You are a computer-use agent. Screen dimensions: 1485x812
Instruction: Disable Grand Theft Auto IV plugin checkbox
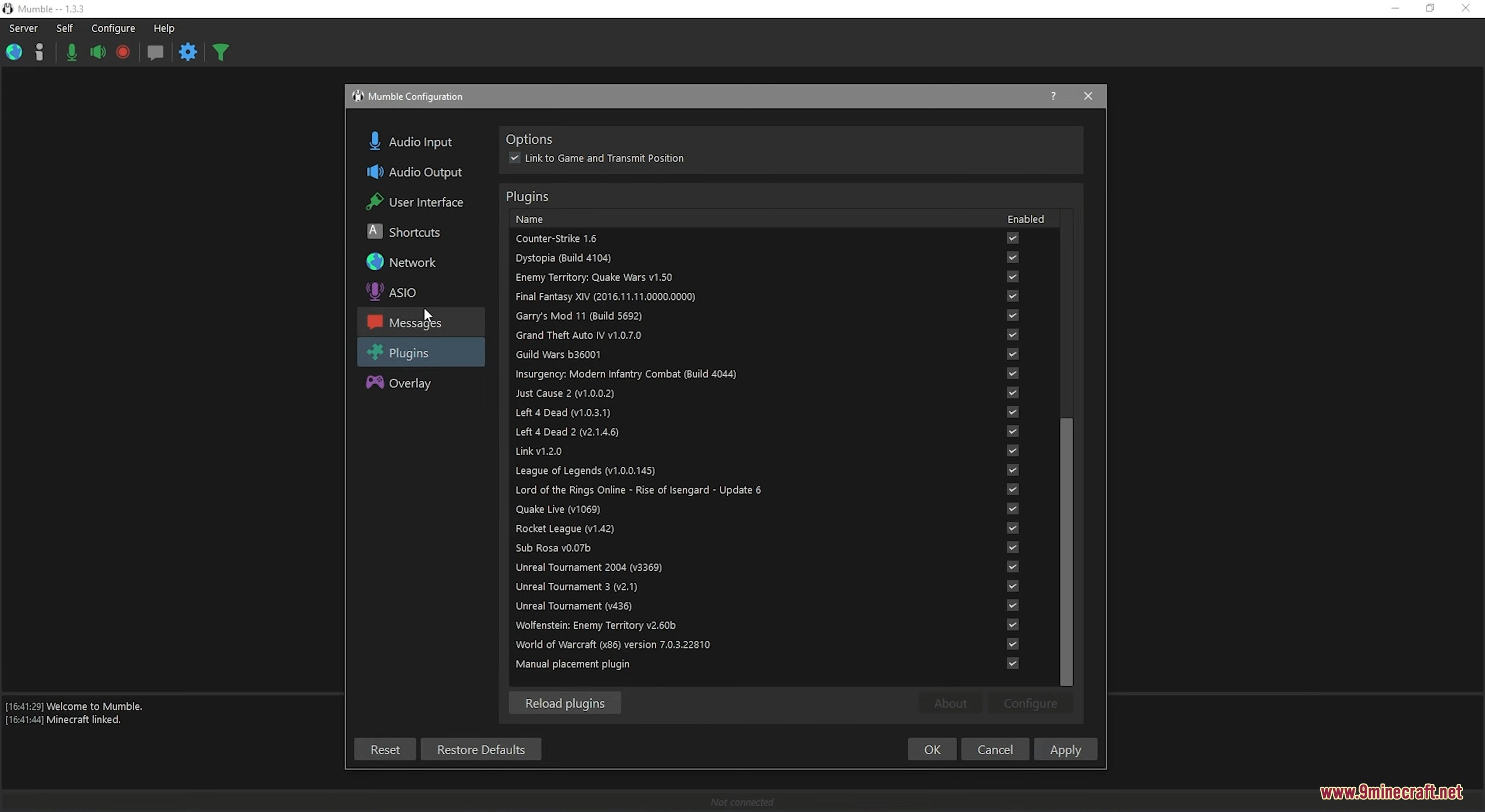click(x=1013, y=335)
